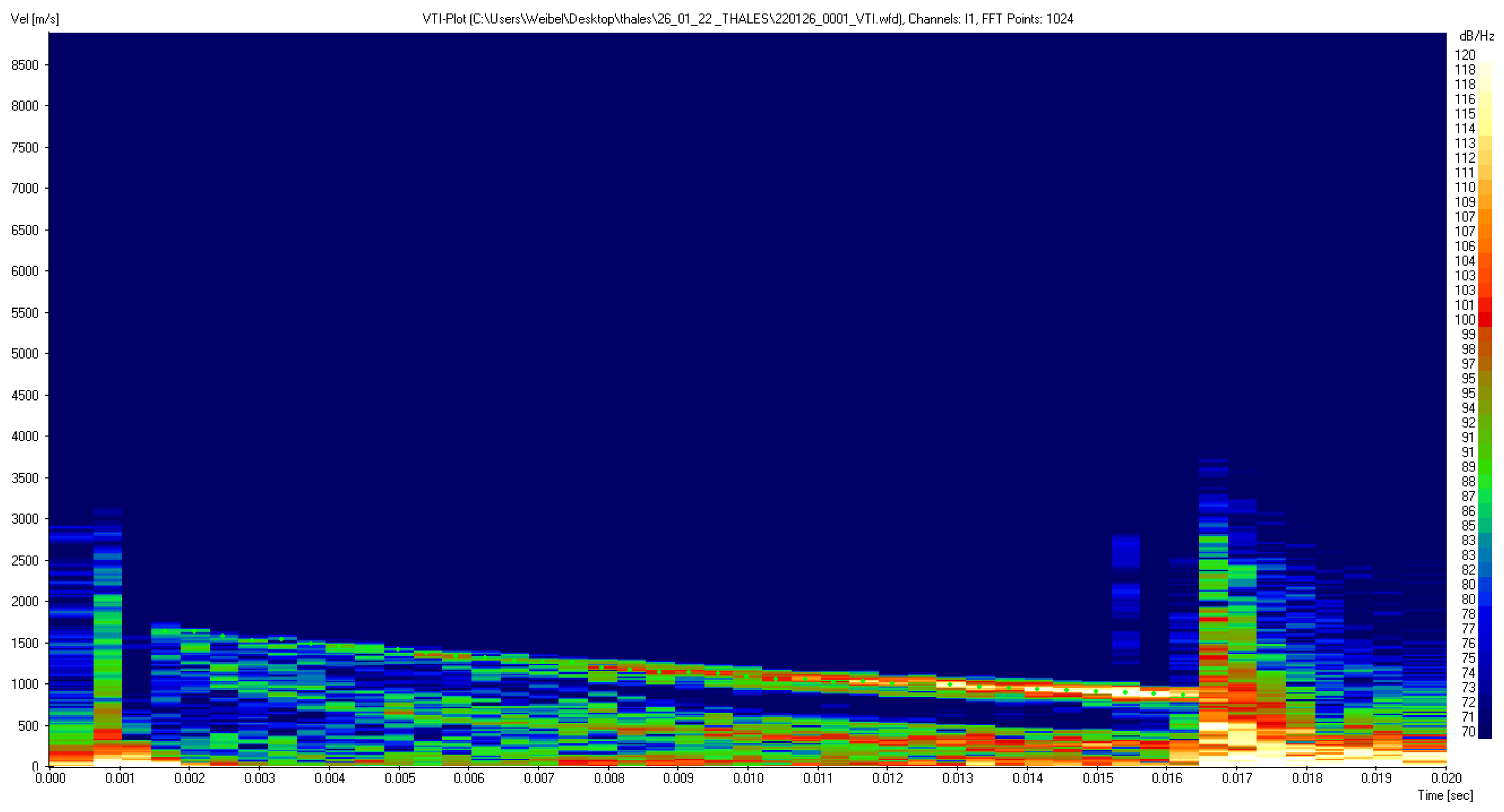Click the 8500 velocity axis tick label
The image size is (1504, 812).
pyautogui.click(x=25, y=65)
